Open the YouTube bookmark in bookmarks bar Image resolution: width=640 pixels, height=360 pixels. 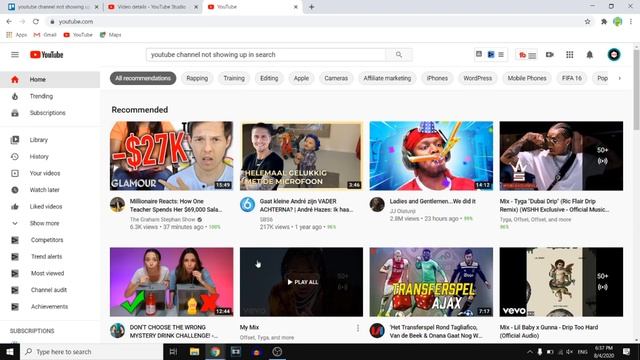(78, 35)
